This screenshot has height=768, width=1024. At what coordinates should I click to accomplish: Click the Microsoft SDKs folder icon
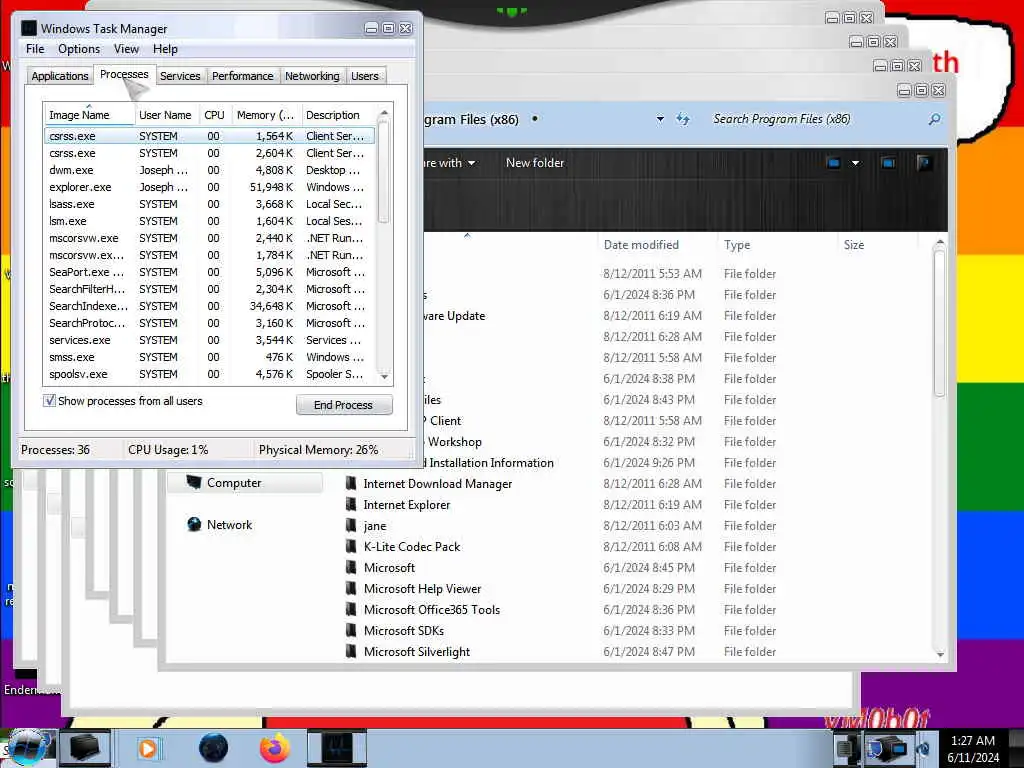pyautogui.click(x=351, y=630)
